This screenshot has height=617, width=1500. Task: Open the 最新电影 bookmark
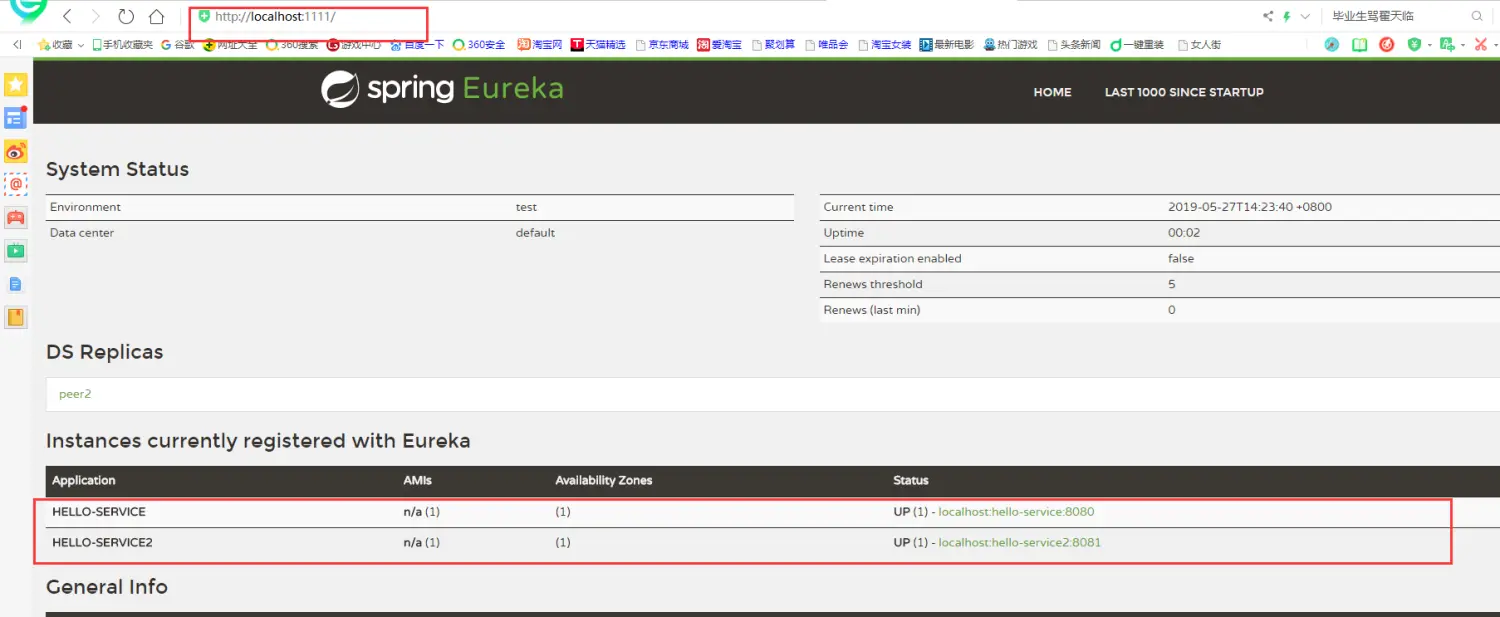click(x=946, y=45)
